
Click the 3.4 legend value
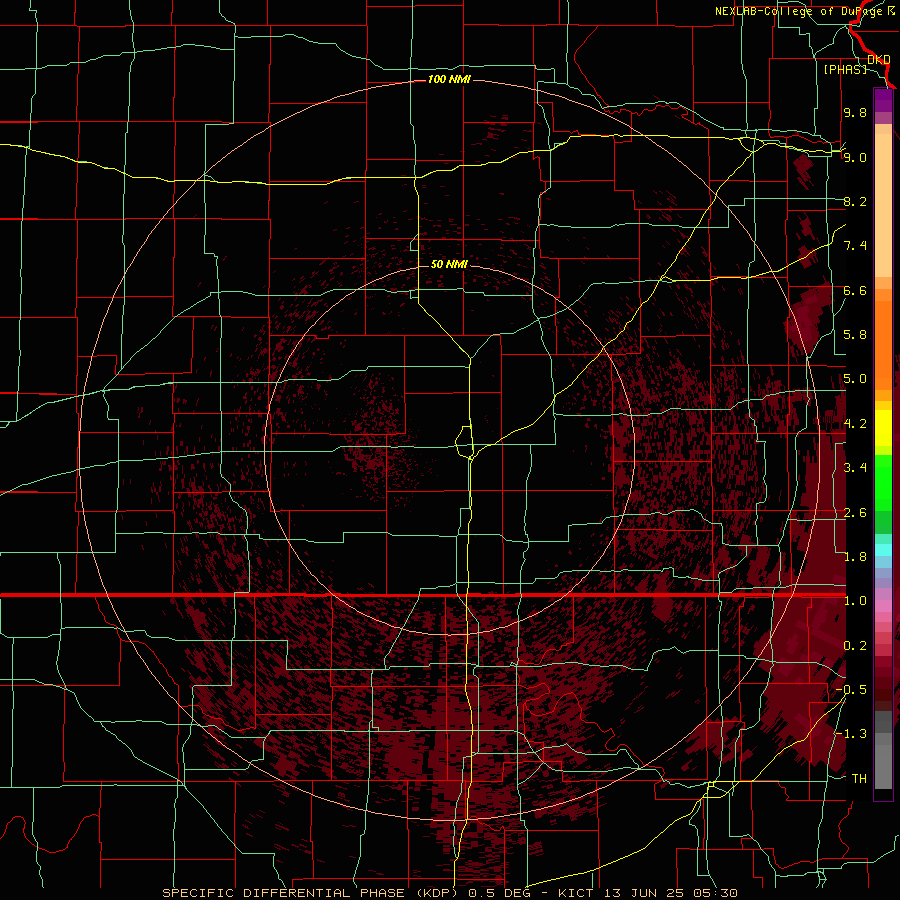point(855,468)
